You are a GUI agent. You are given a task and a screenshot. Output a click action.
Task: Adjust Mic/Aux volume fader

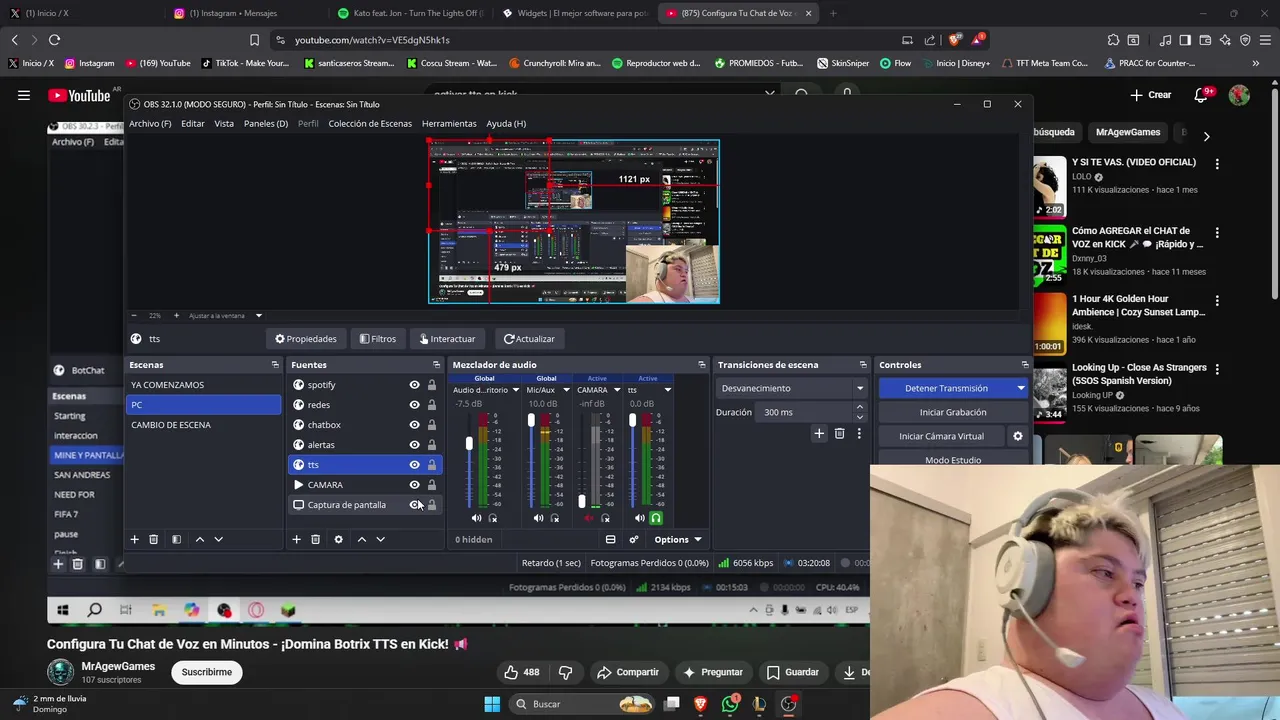[x=531, y=421]
